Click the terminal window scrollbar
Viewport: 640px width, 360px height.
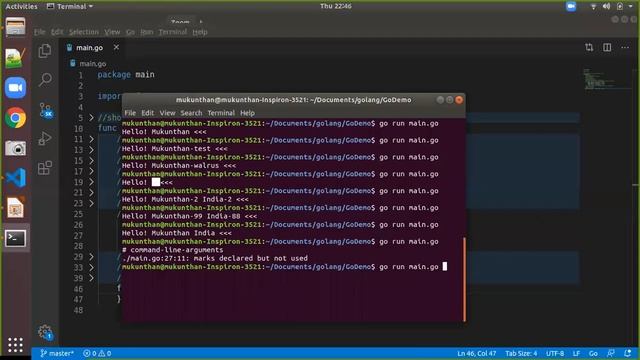[x=464, y=279]
